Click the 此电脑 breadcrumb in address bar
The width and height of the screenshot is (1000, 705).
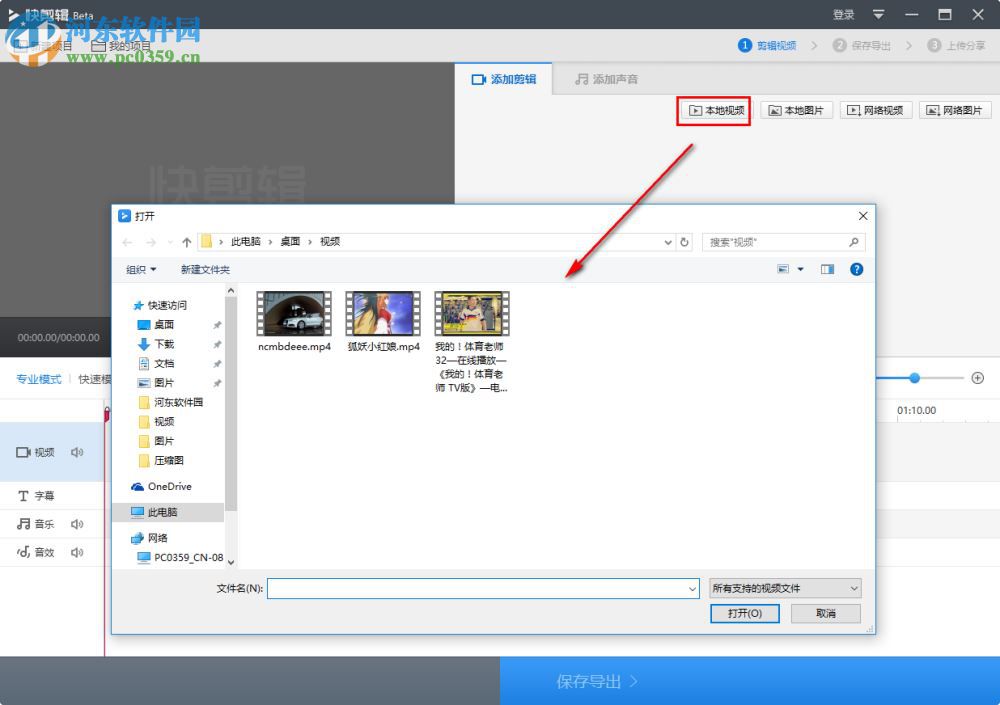246,242
